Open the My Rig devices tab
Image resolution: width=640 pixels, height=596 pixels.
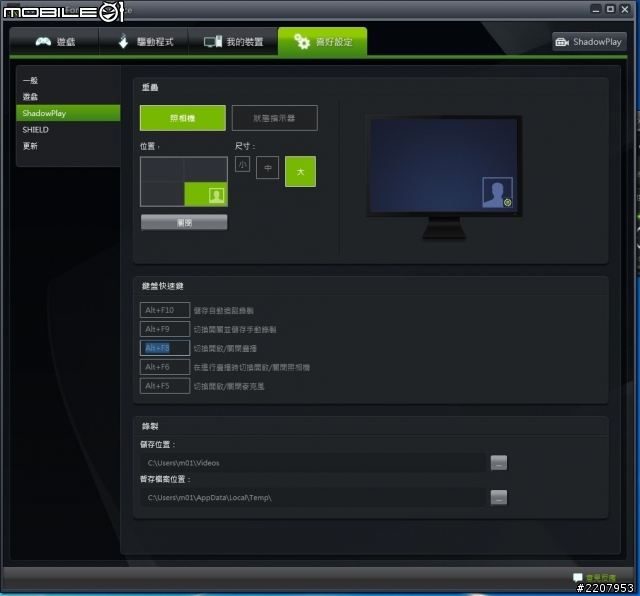pos(233,42)
